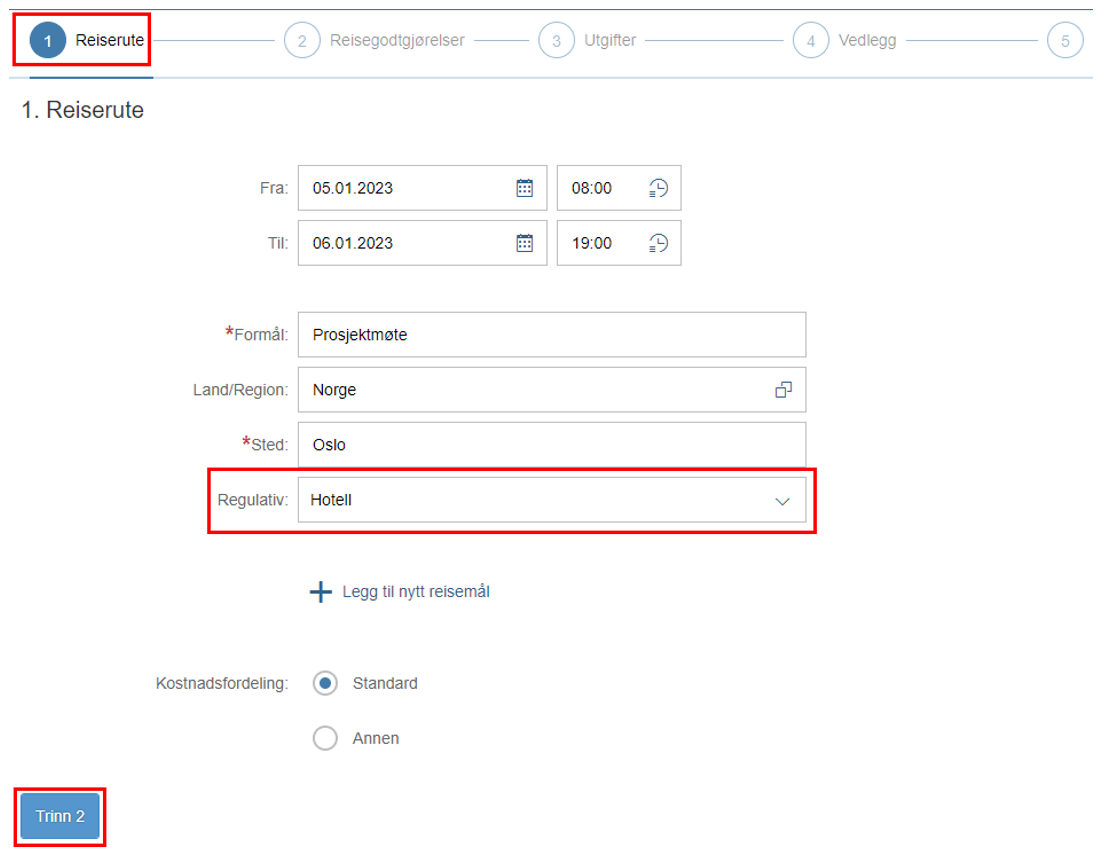Open the time picker for 08:00

(658, 188)
